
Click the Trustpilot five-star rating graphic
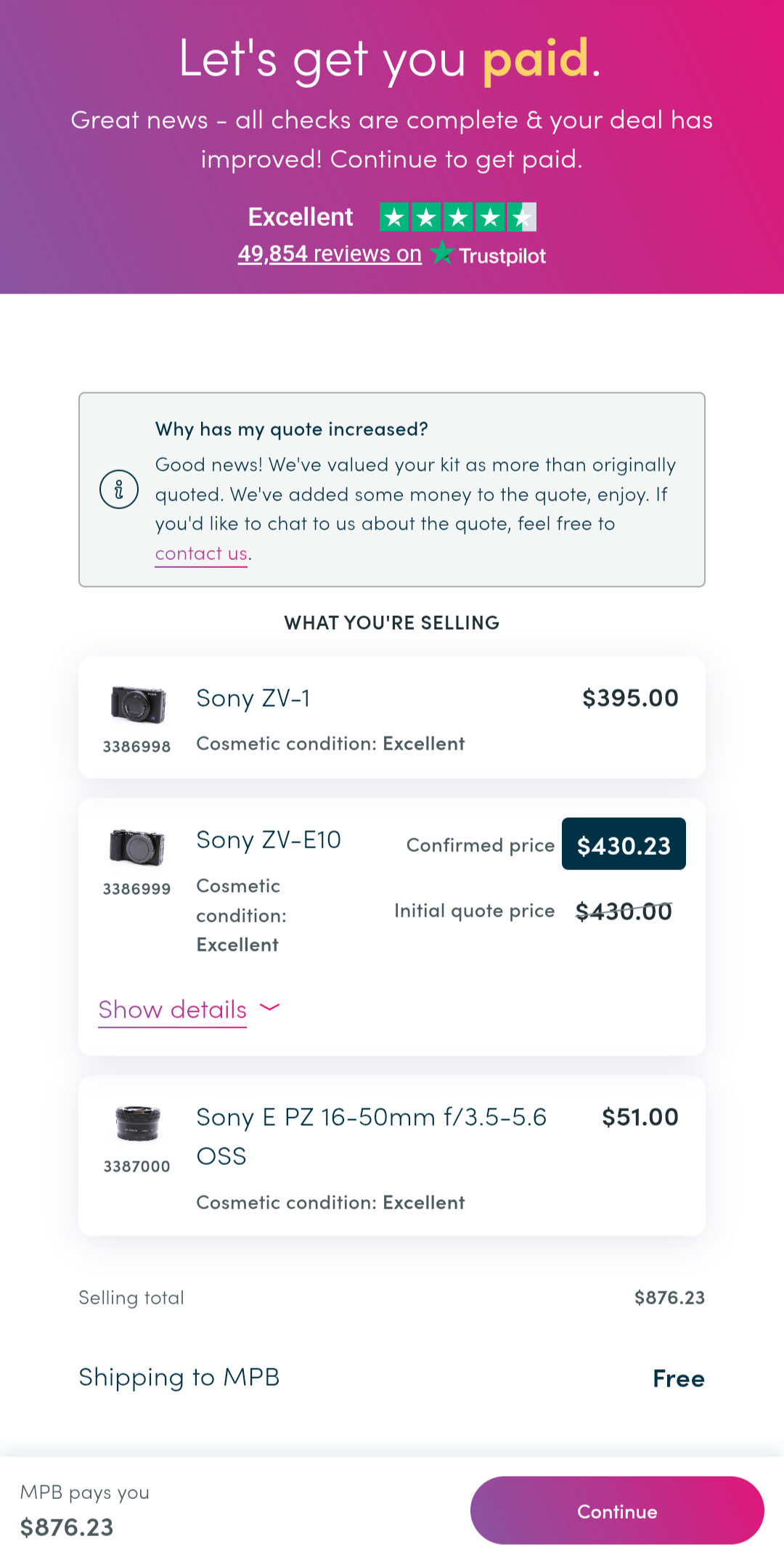coord(458,216)
